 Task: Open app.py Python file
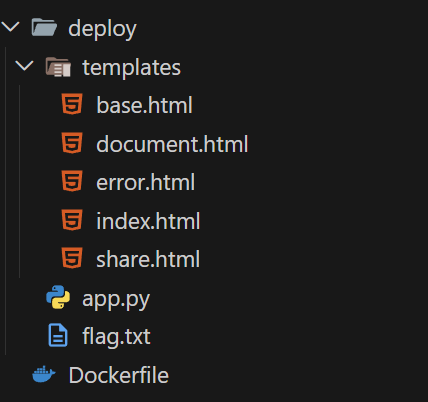[116, 300]
